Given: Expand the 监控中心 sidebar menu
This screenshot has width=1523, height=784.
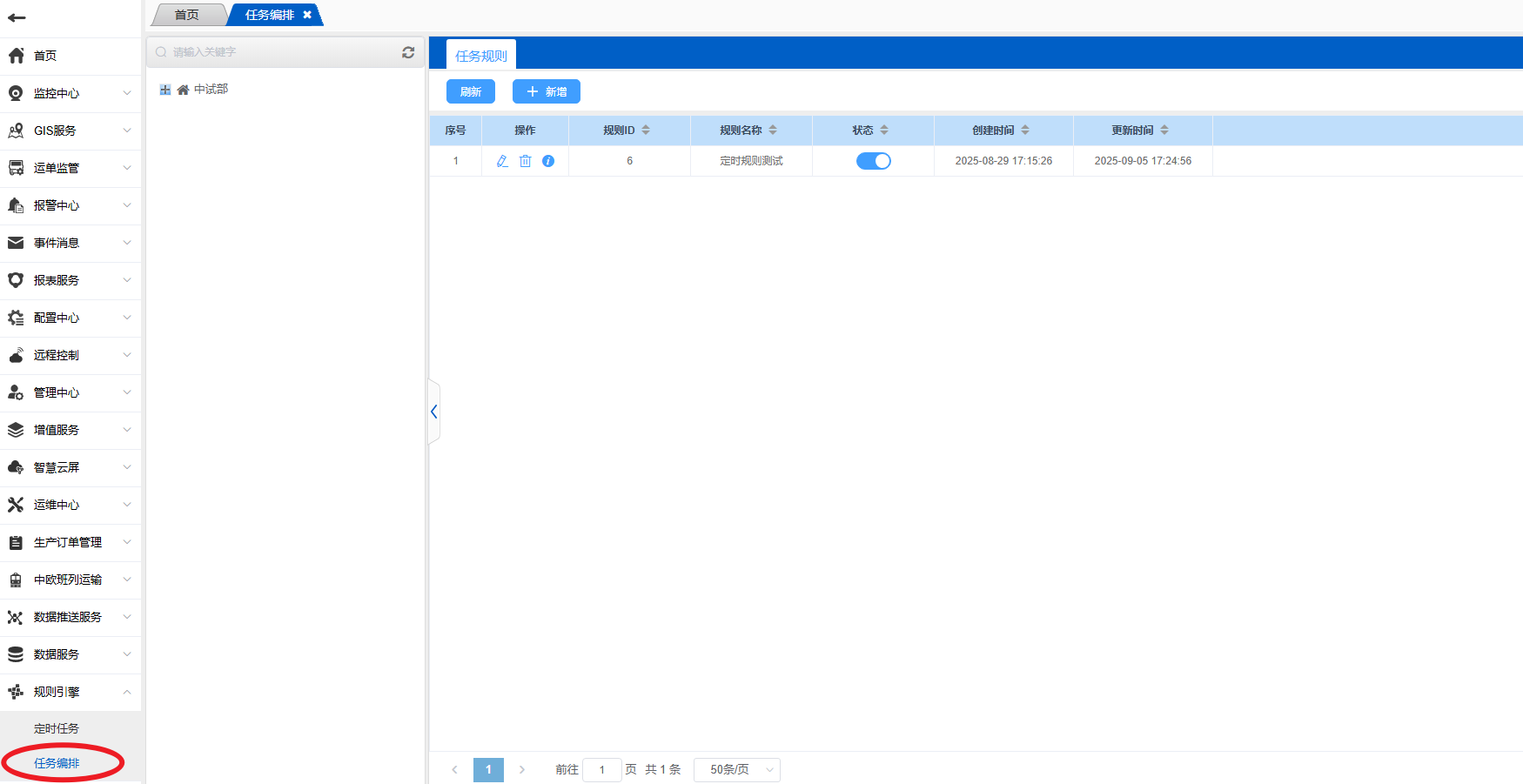Looking at the screenshot, I should pos(70,93).
